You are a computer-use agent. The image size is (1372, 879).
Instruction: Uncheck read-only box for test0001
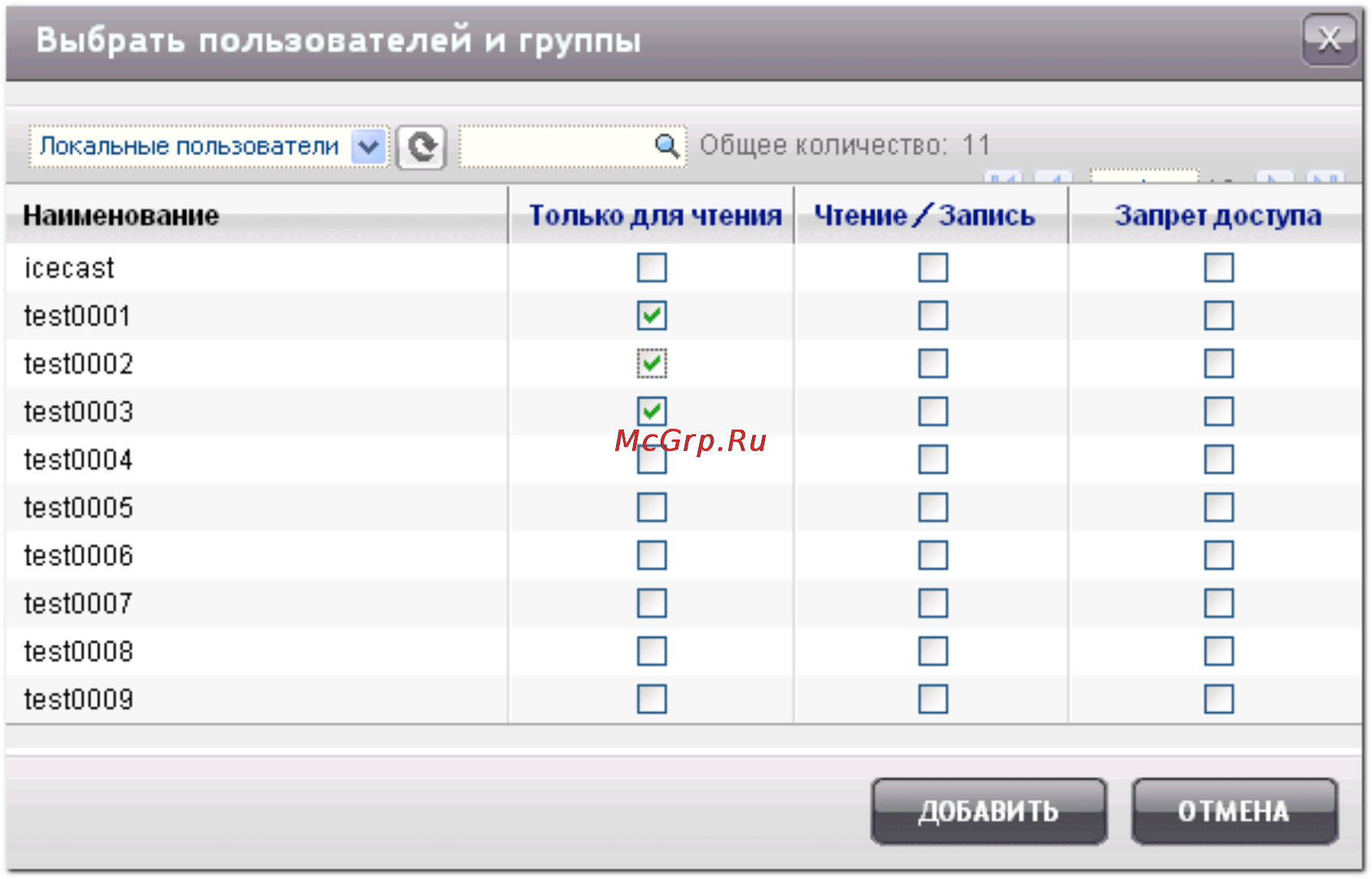(x=651, y=316)
